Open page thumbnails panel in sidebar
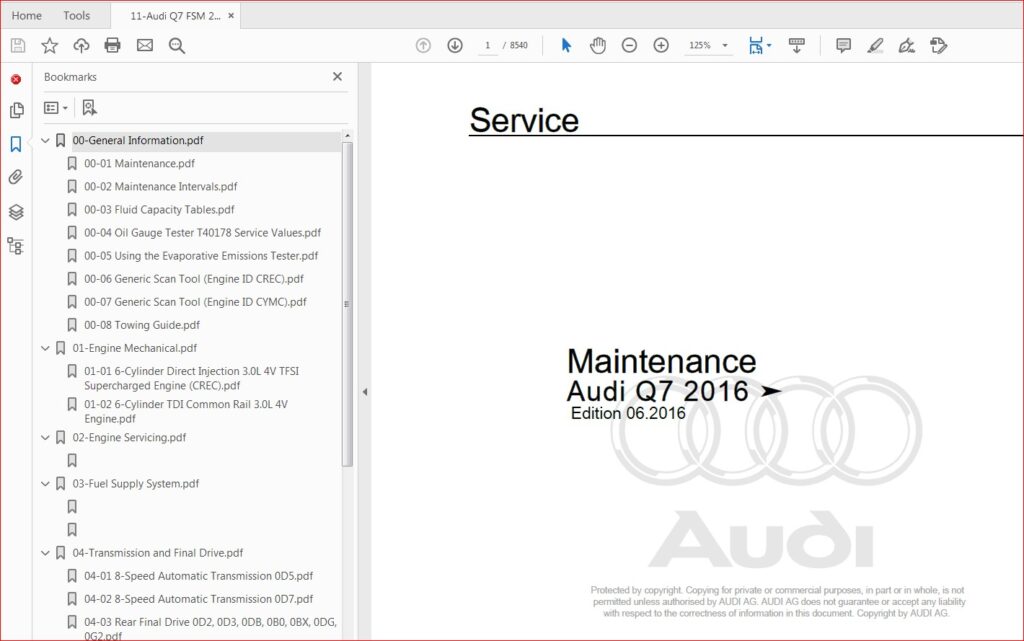Viewport: 1024px width, 641px height. [x=16, y=110]
